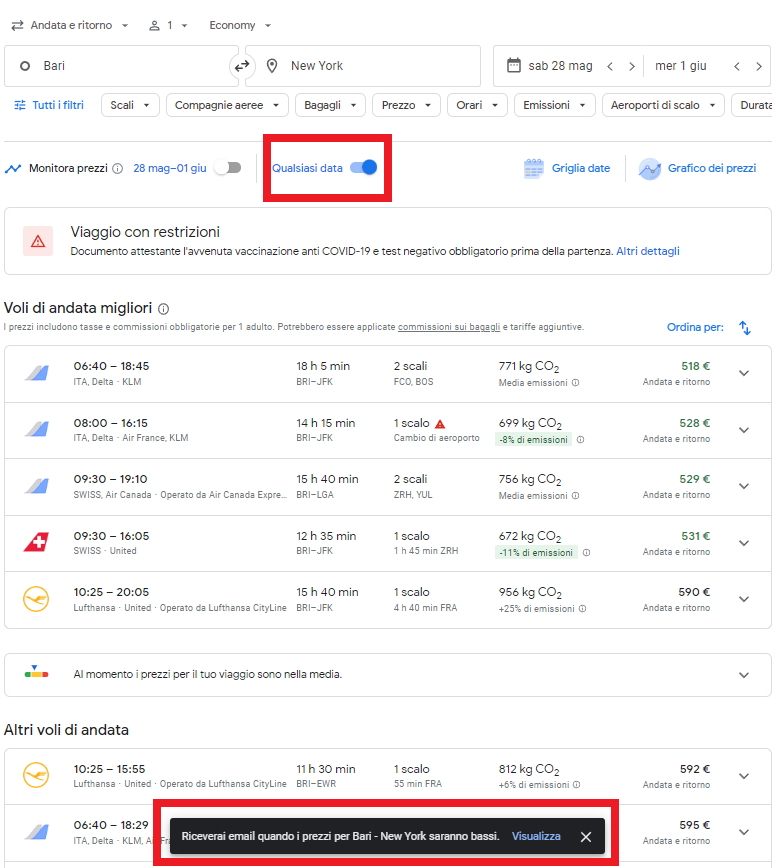
Task: Expand the 518 € flight details
Action: (x=744, y=374)
